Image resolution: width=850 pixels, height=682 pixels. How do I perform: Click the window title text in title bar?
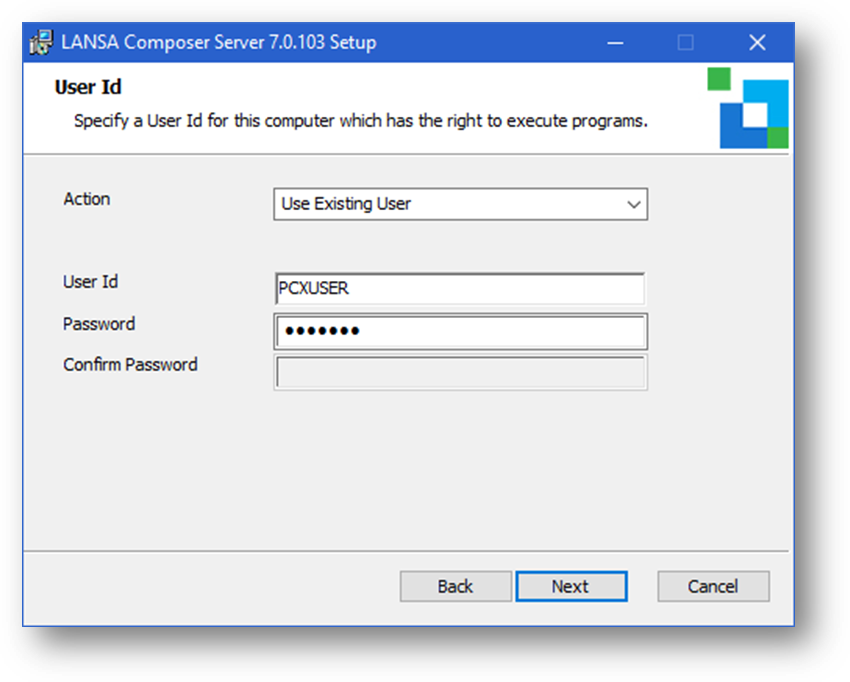point(219,43)
